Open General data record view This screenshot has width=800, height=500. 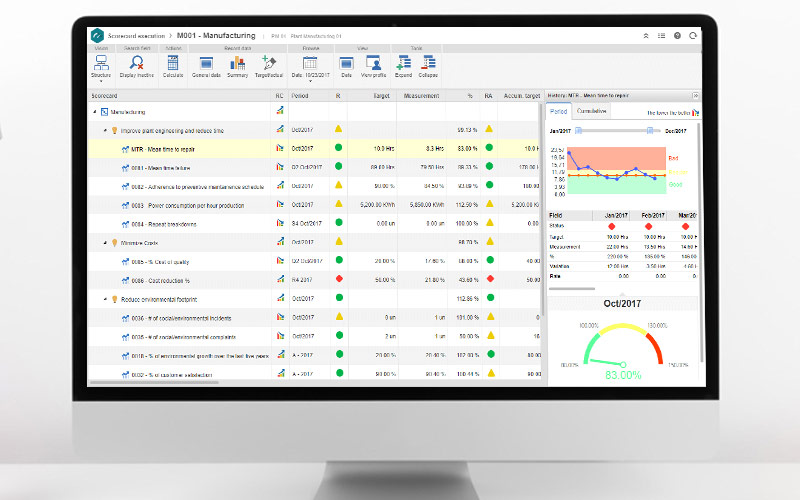(x=206, y=66)
